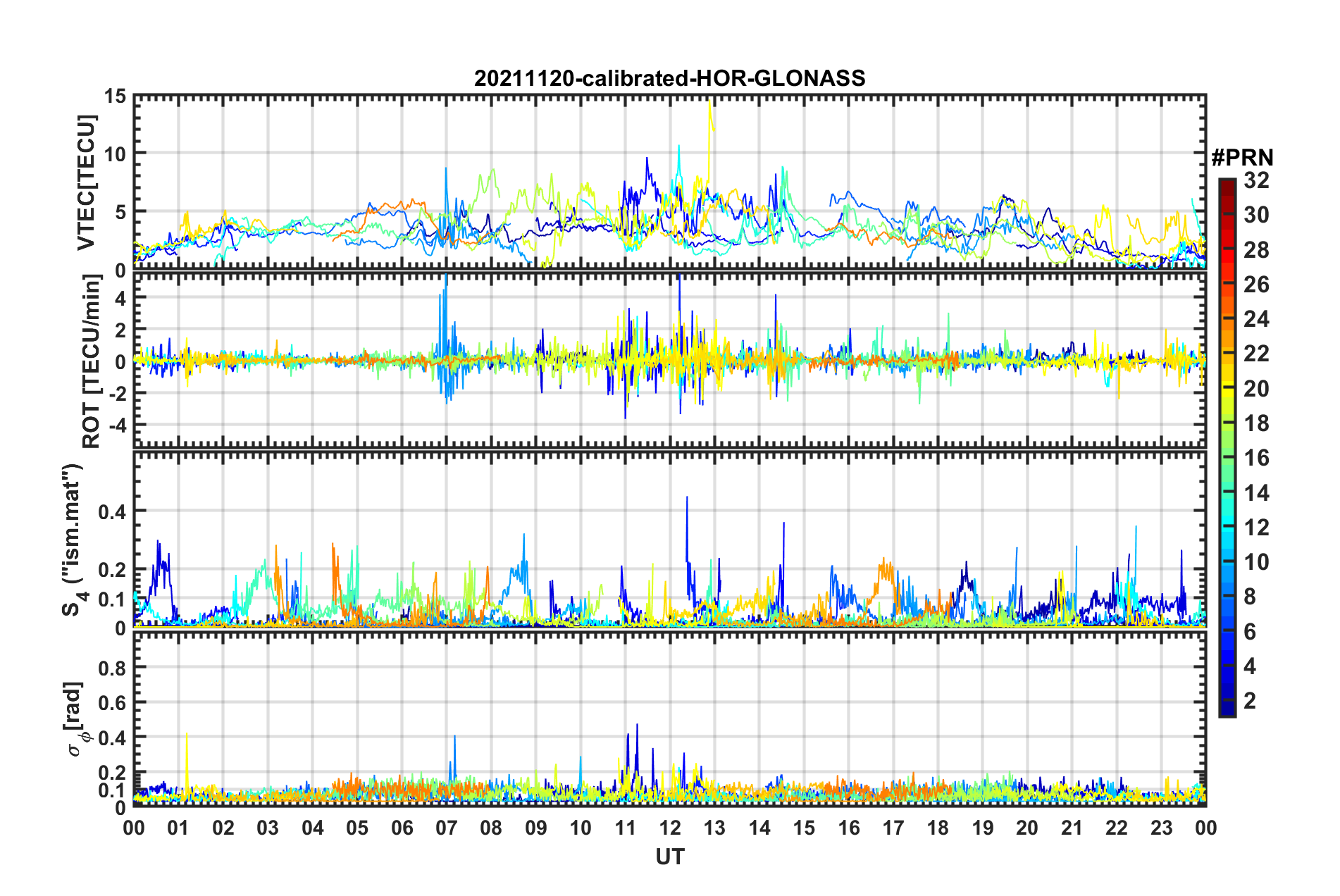The image size is (1340, 896).
Task: Click colorbar tick label 16
Action: (1256, 458)
